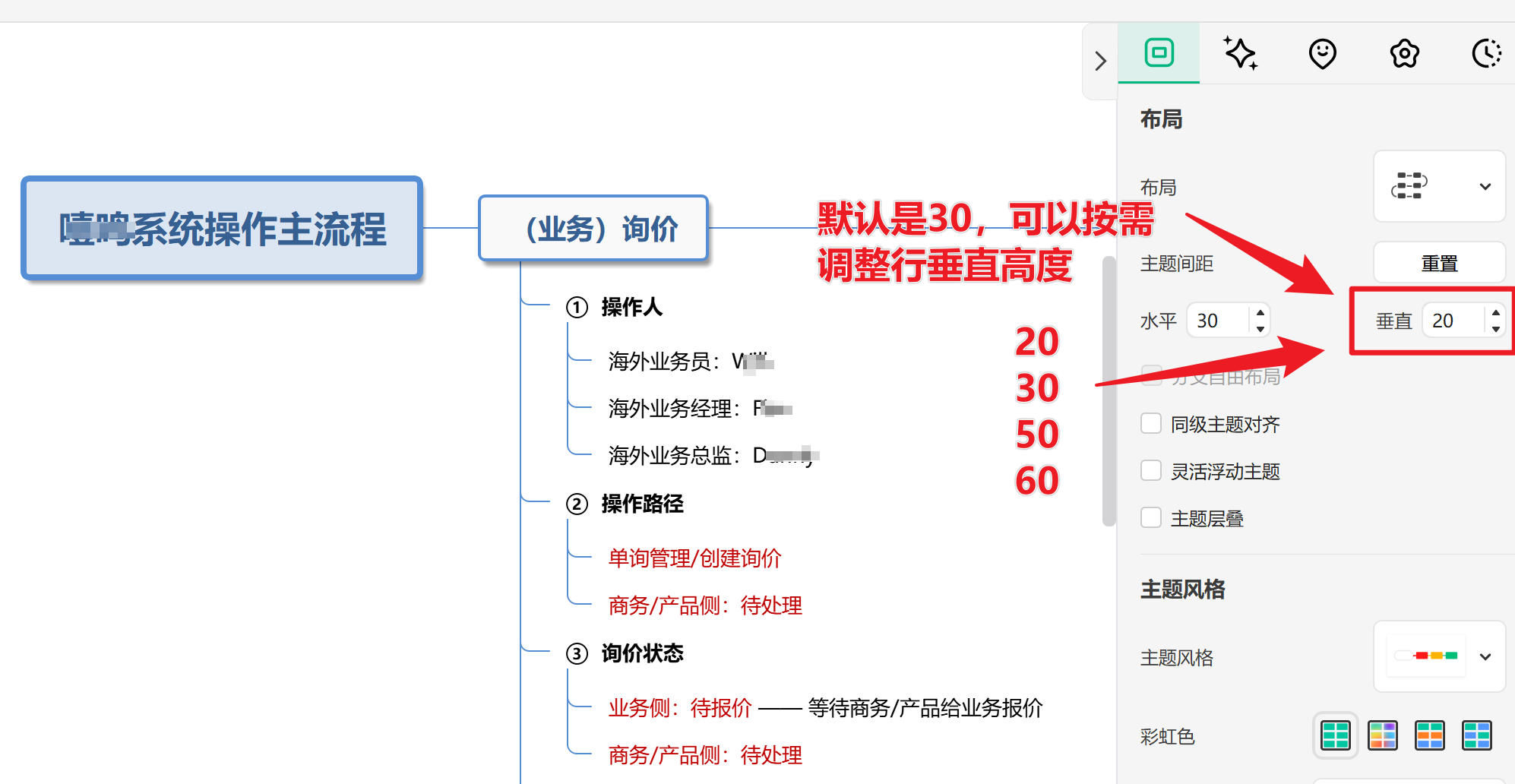The height and width of the screenshot is (784, 1515).
Task: Collapse the right sidebar with arrow
Action: coord(1100,61)
